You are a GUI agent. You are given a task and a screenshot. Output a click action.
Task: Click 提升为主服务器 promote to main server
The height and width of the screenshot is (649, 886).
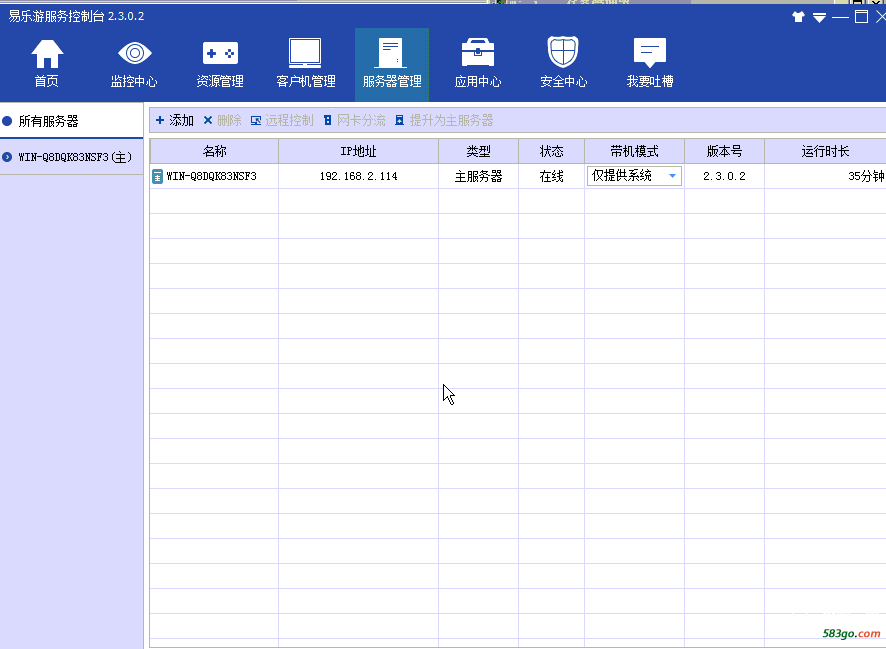pyautogui.click(x=444, y=120)
